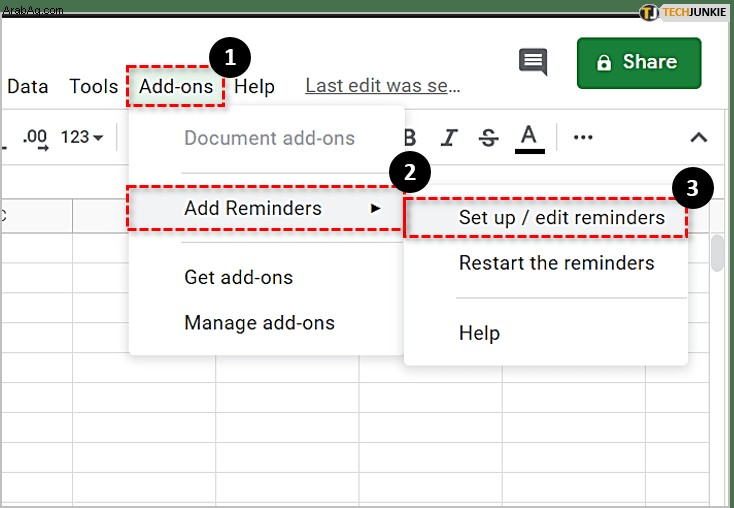Open the comment history icon
The height and width of the screenshot is (508, 734).
533,61
